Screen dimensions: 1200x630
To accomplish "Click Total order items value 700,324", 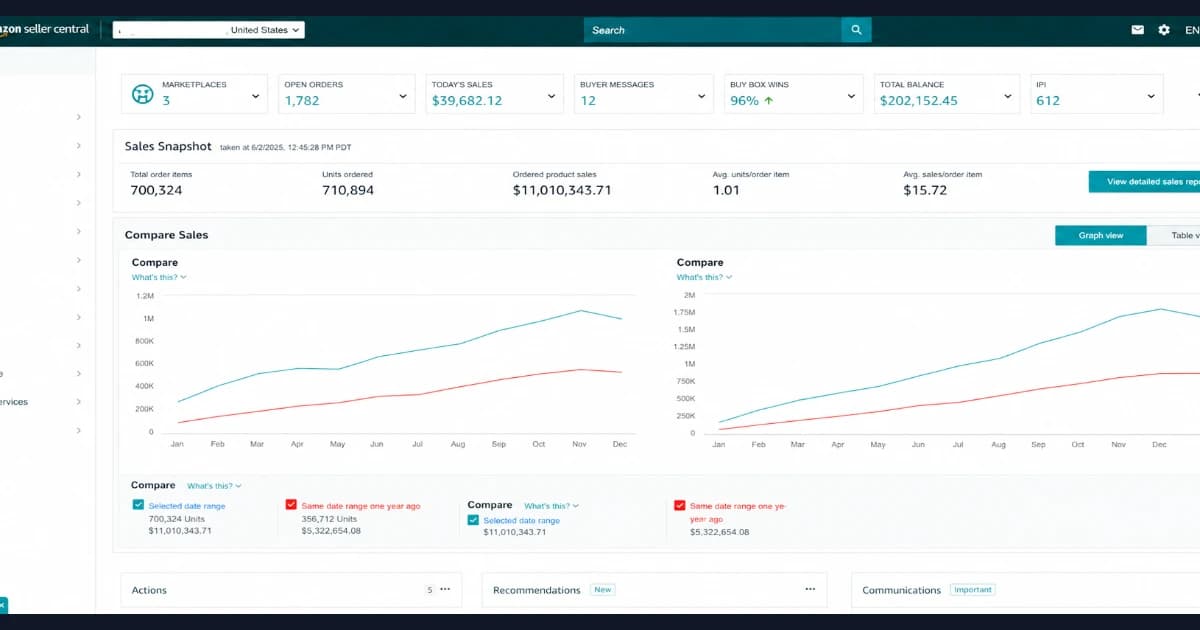I will (157, 190).
